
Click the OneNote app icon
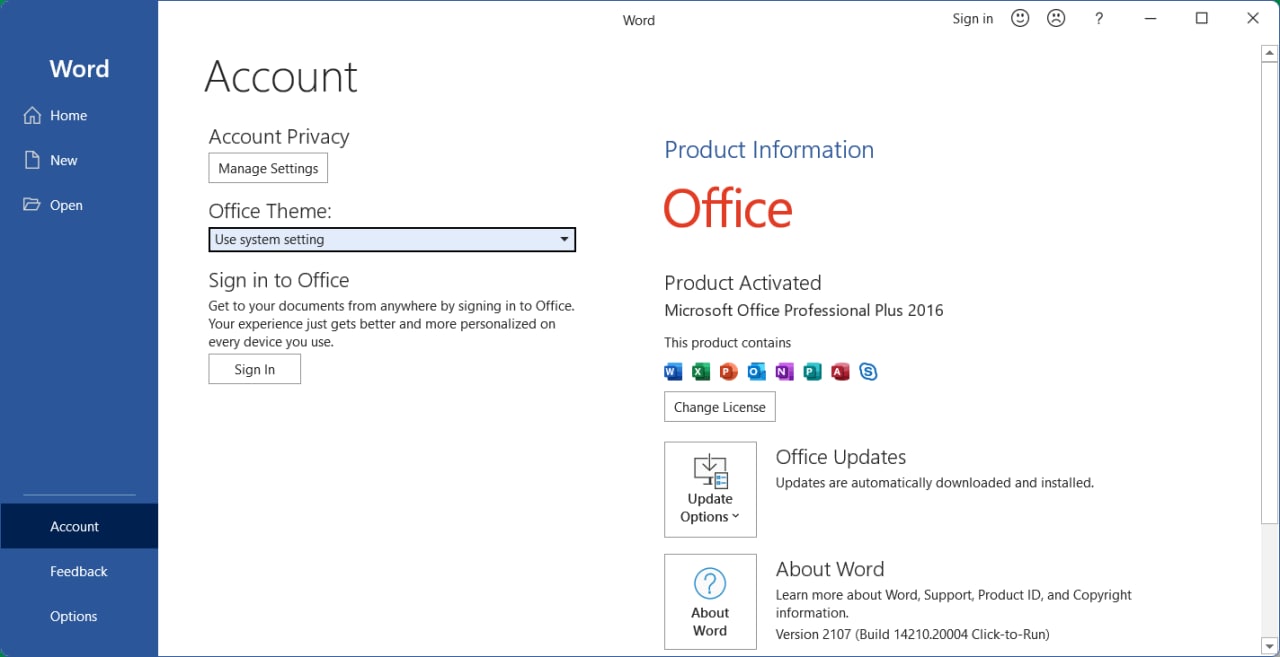785,372
